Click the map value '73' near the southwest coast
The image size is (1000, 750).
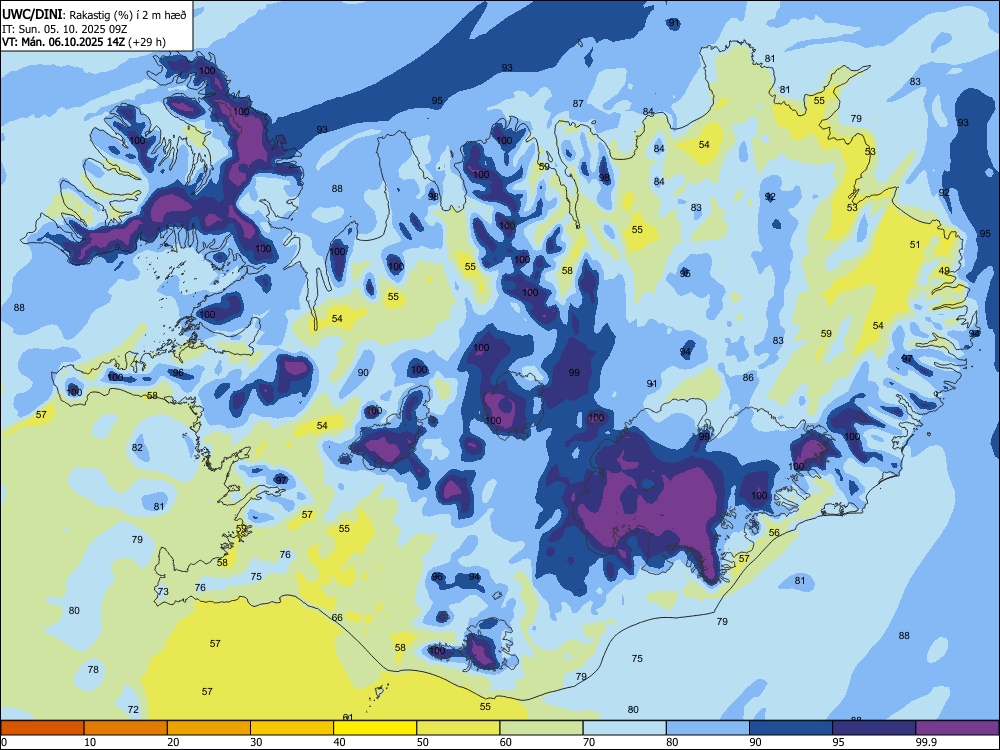[163, 591]
